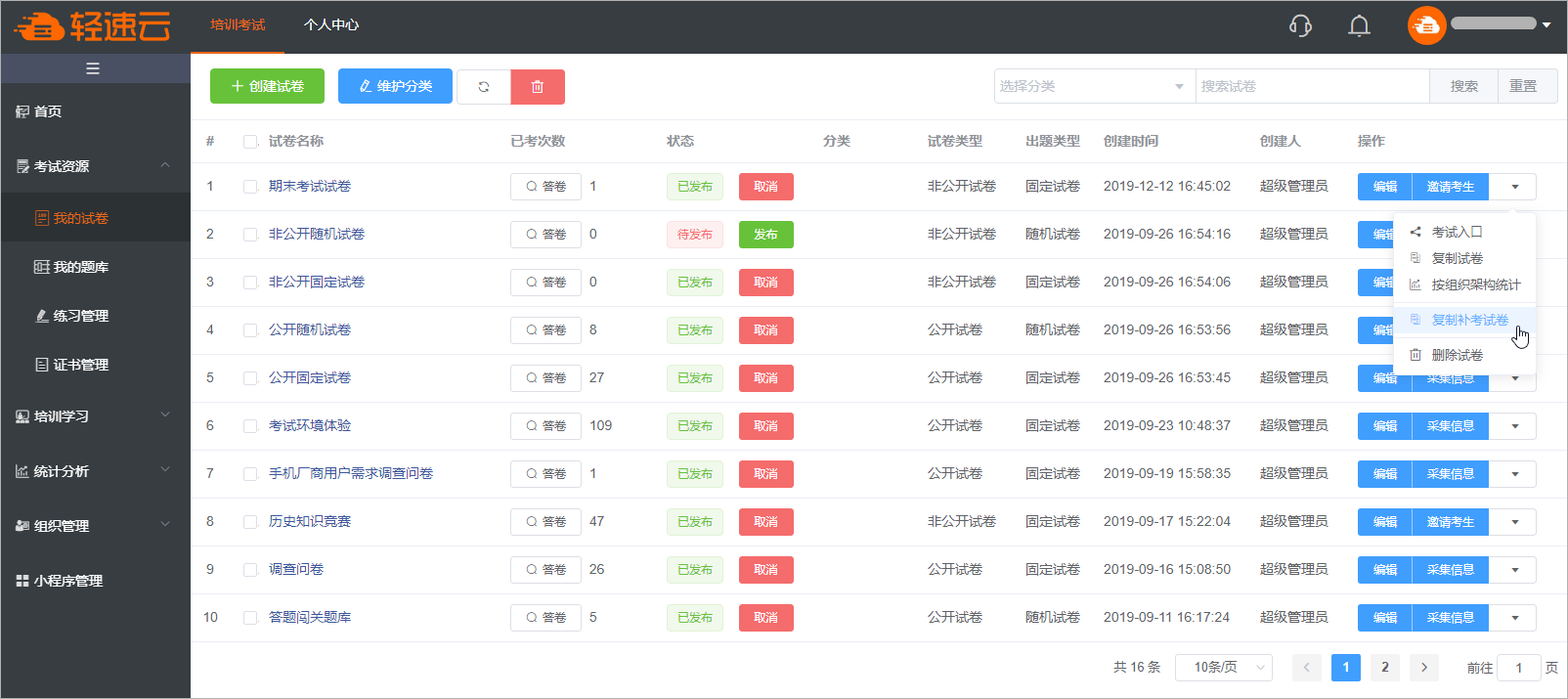The width and height of the screenshot is (1568, 699).
Task: Click the 创建试卷 button
Action: pyautogui.click(x=267, y=86)
